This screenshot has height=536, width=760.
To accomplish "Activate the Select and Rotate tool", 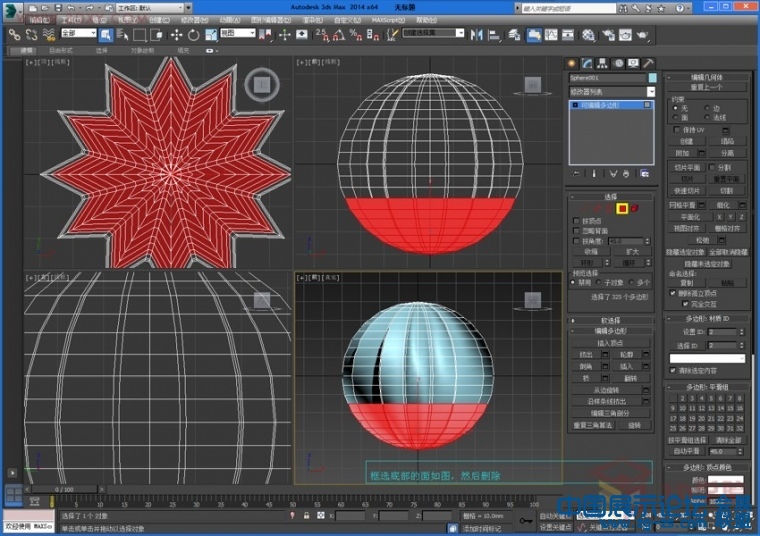I will point(193,35).
